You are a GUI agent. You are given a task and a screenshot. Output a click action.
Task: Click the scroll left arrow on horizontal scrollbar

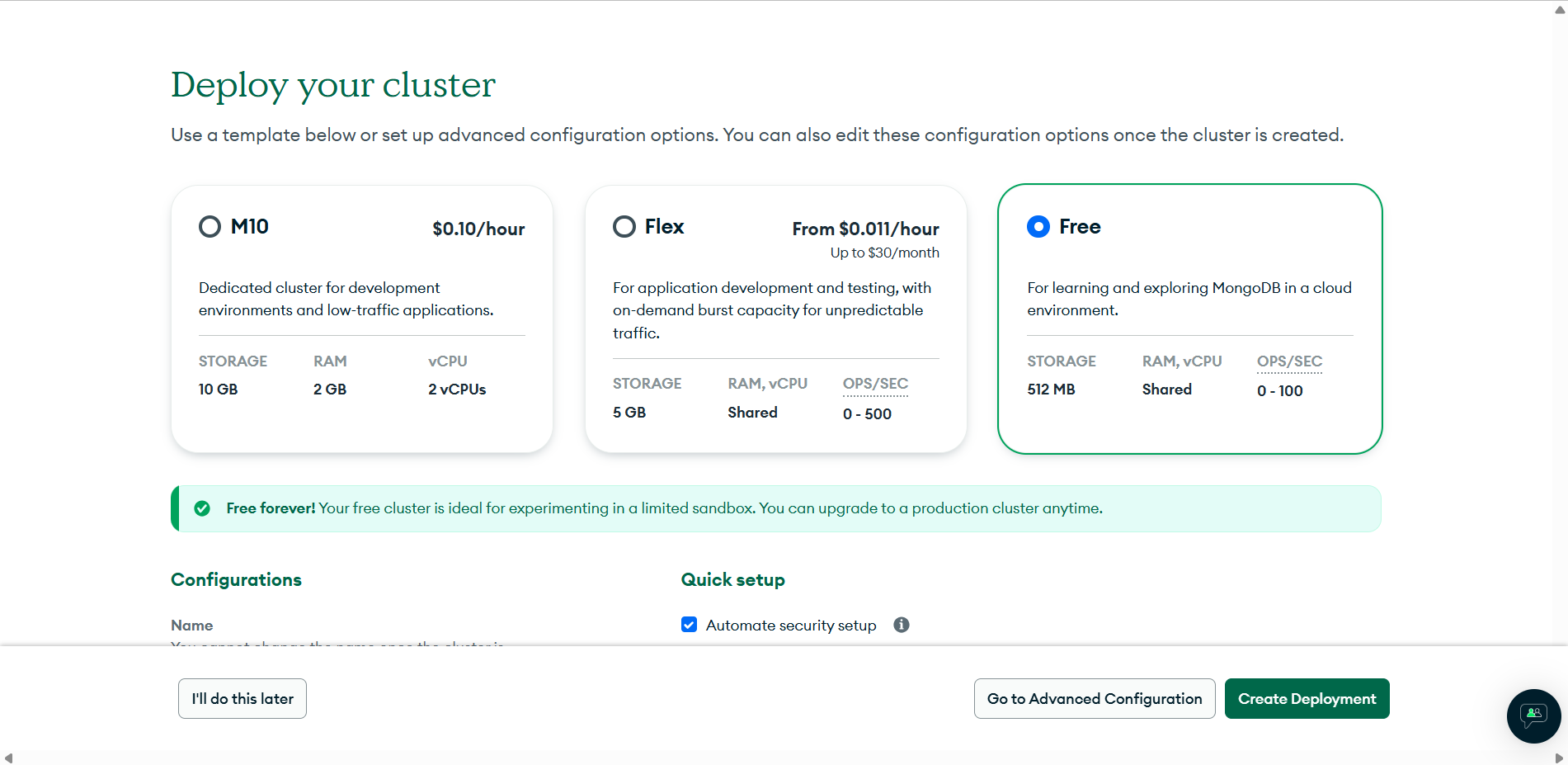pyautogui.click(x=8, y=758)
